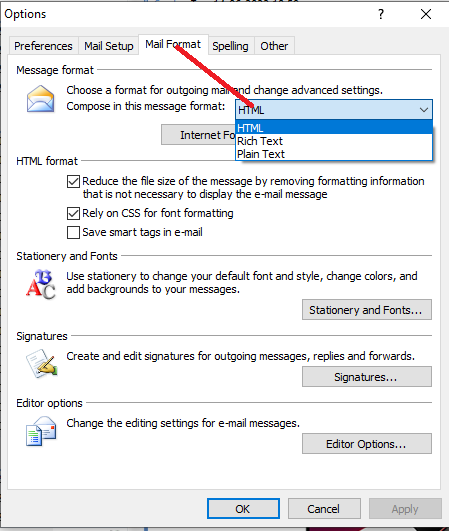The image size is (449, 531).
Task: Close the Options dialog with the X
Action: (426, 14)
